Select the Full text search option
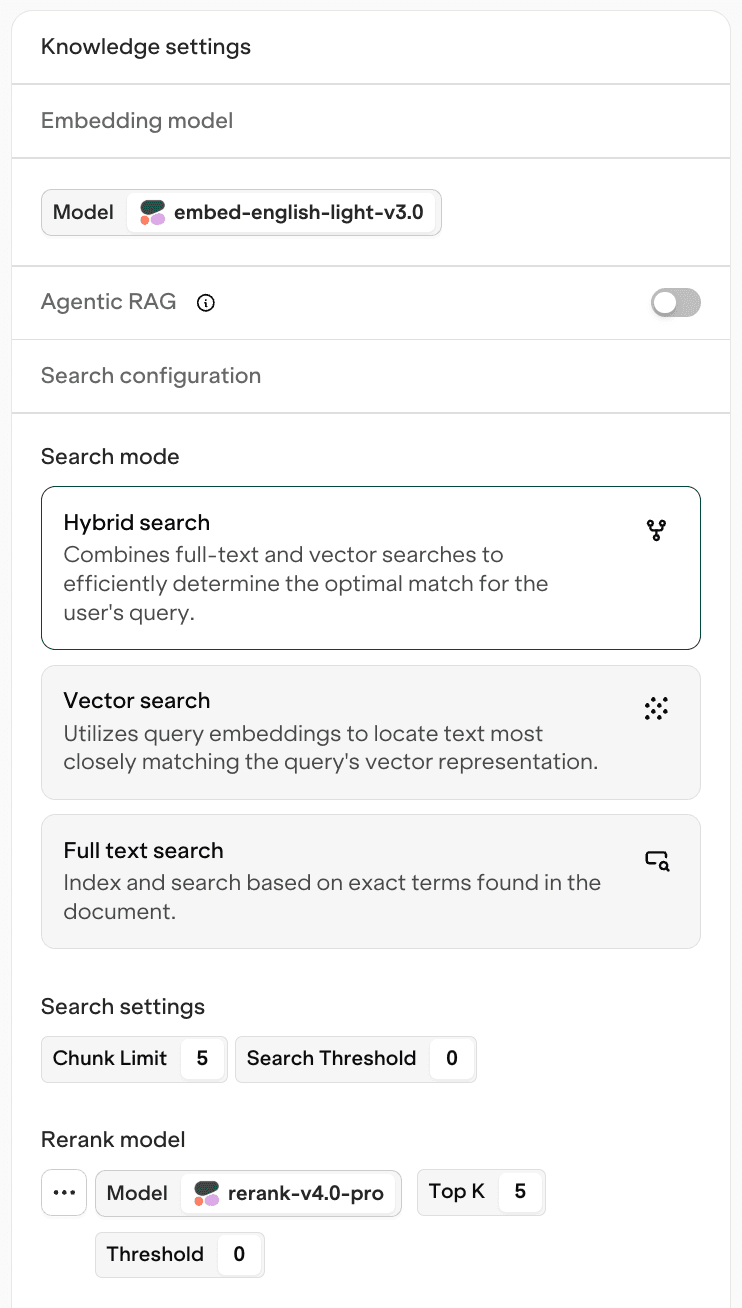 click(x=370, y=881)
